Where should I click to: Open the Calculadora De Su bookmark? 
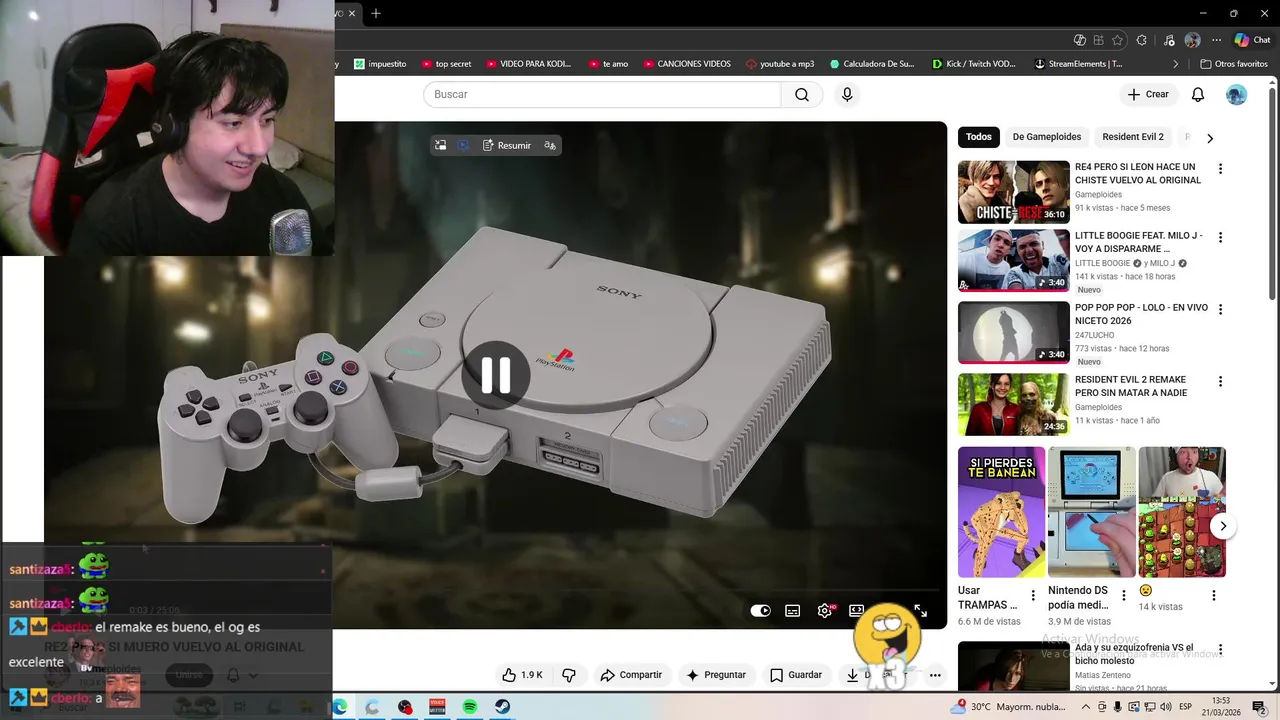(872, 64)
